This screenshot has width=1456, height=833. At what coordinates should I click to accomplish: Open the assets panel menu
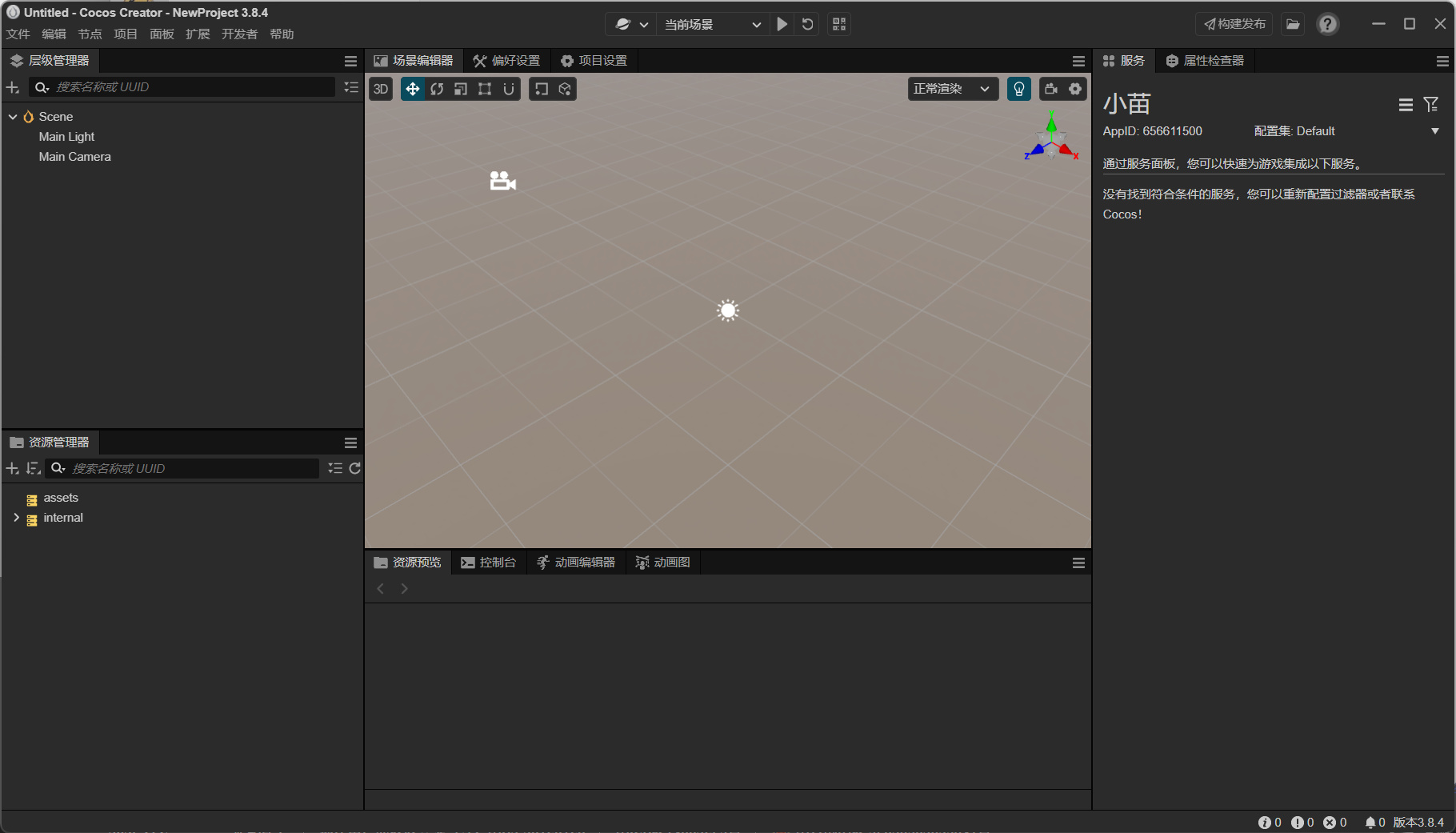[x=350, y=443]
